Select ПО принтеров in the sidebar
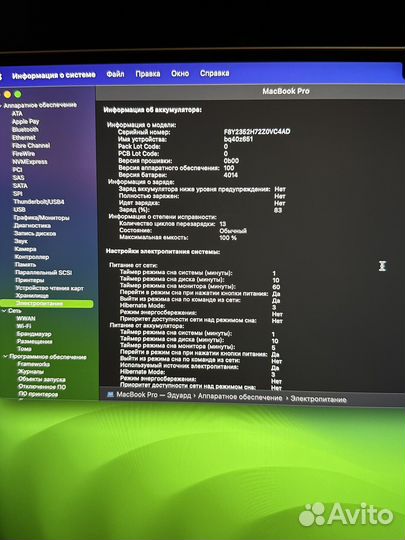Image resolution: width=405 pixels, height=540 pixels. click(x=38, y=394)
